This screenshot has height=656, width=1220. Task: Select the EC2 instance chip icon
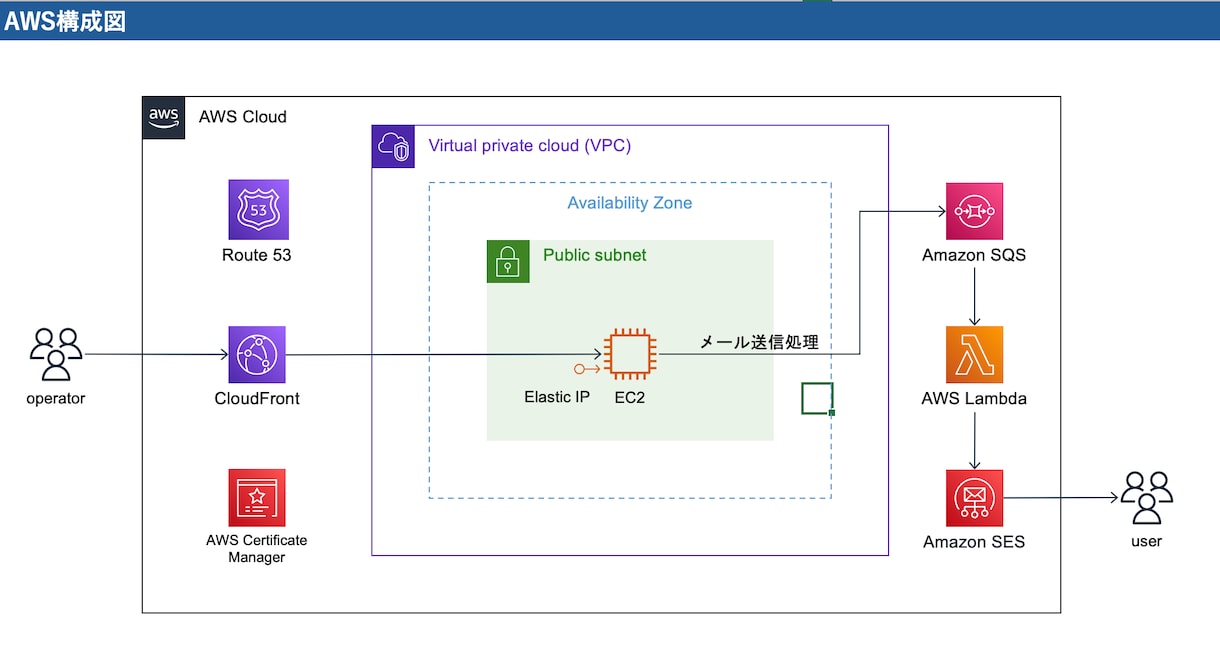(x=630, y=355)
